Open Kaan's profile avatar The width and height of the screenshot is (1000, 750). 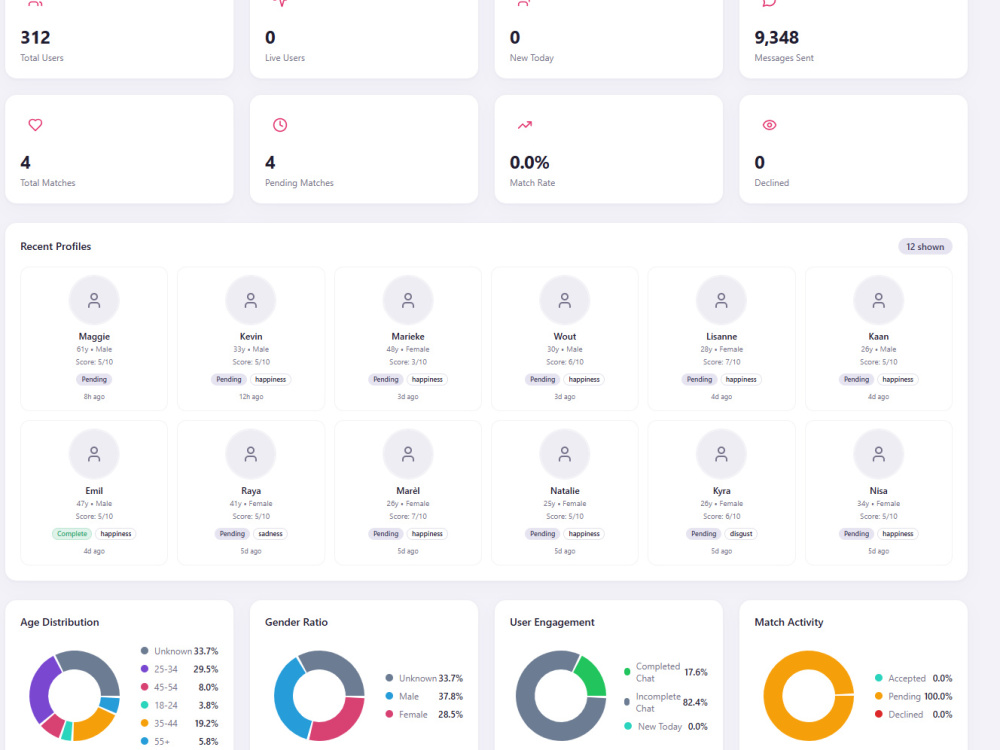point(878,300)
